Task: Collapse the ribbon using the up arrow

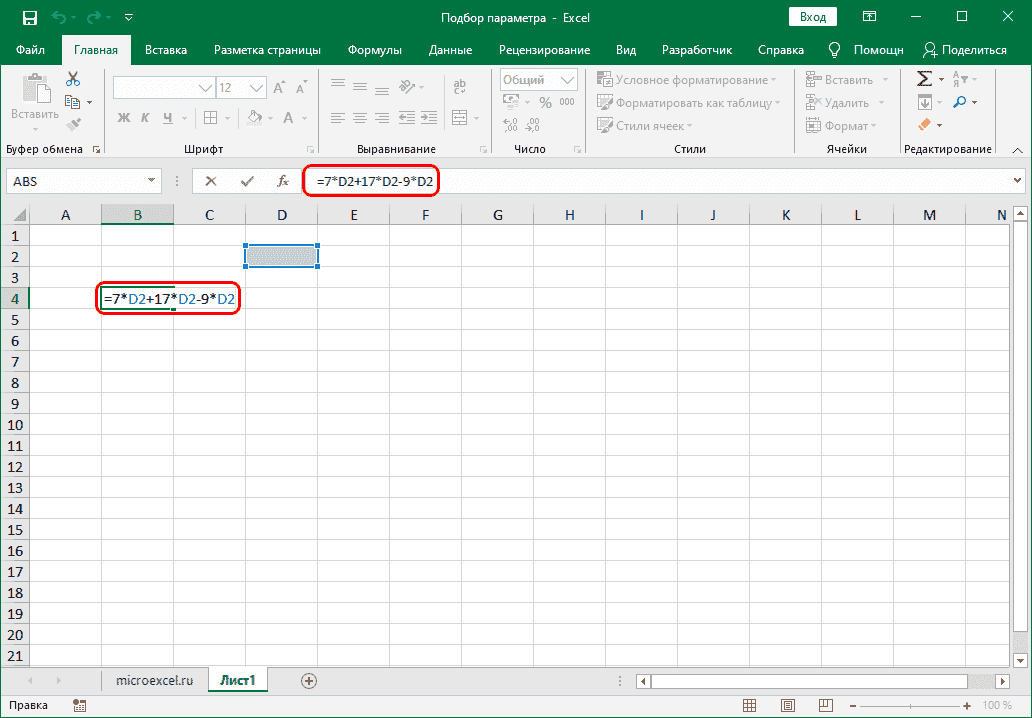Action: tap(1016, 149)
